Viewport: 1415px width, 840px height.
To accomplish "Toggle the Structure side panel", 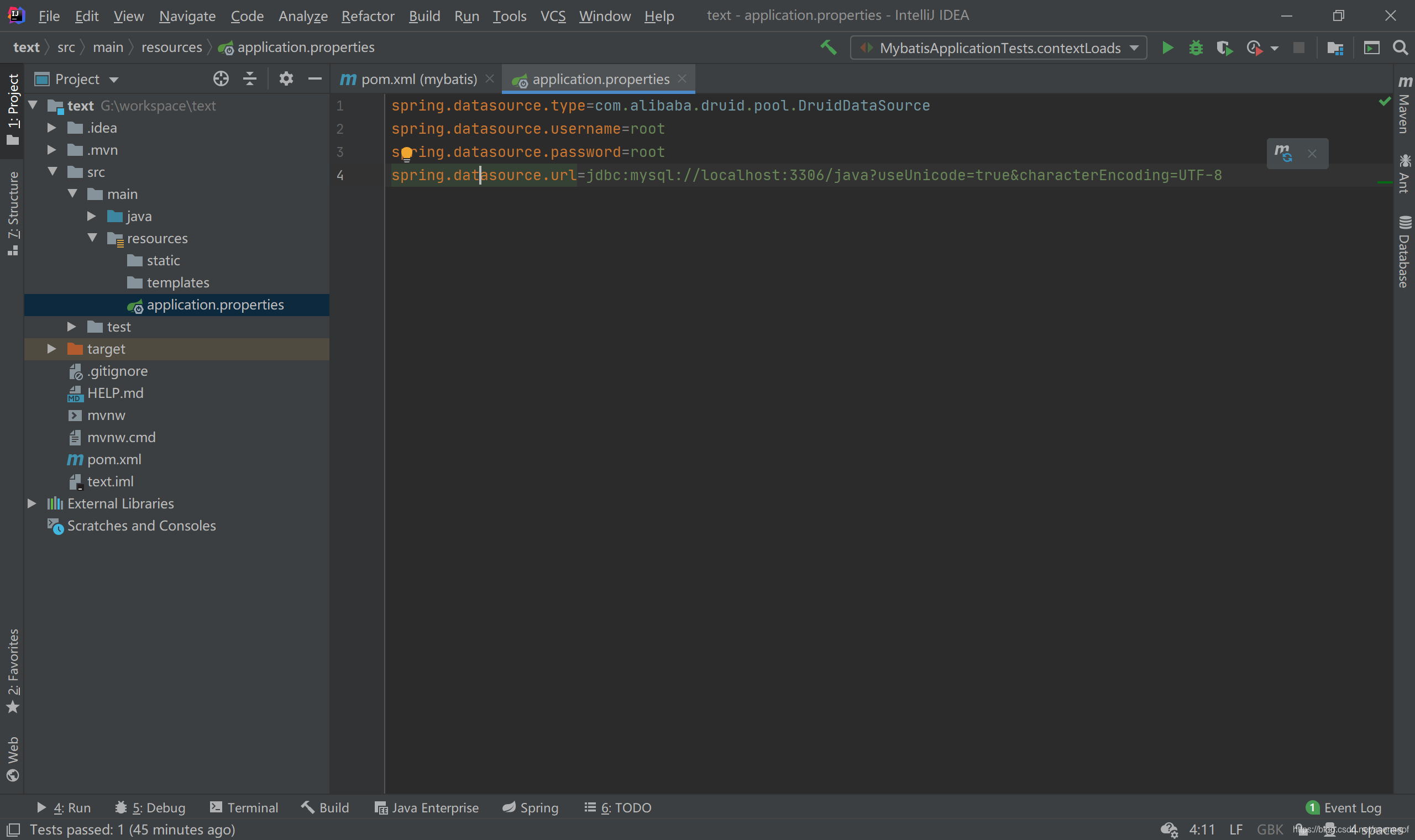I will tap(13, 213).
